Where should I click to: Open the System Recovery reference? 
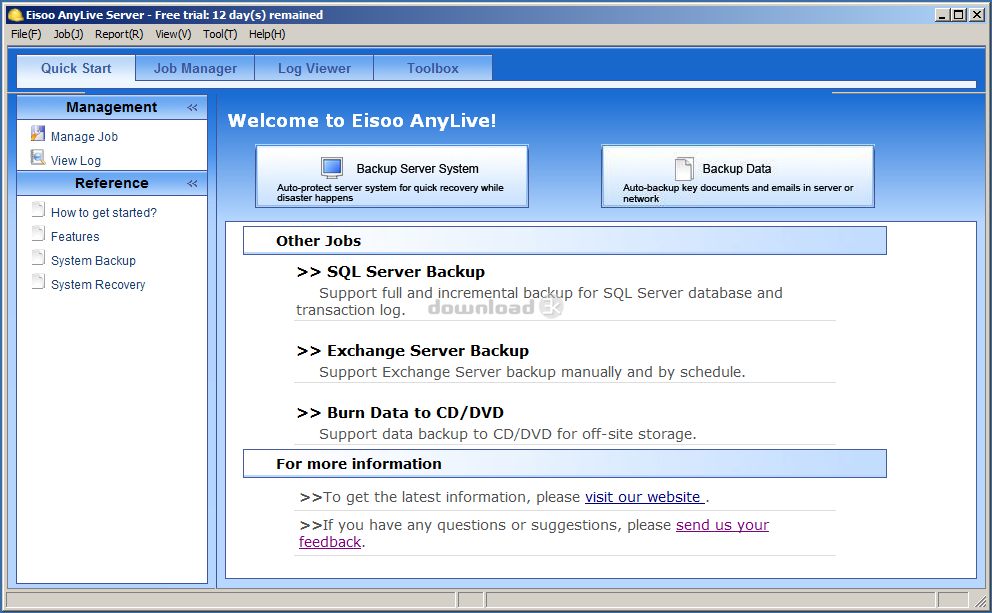click(x=98, y=285)
